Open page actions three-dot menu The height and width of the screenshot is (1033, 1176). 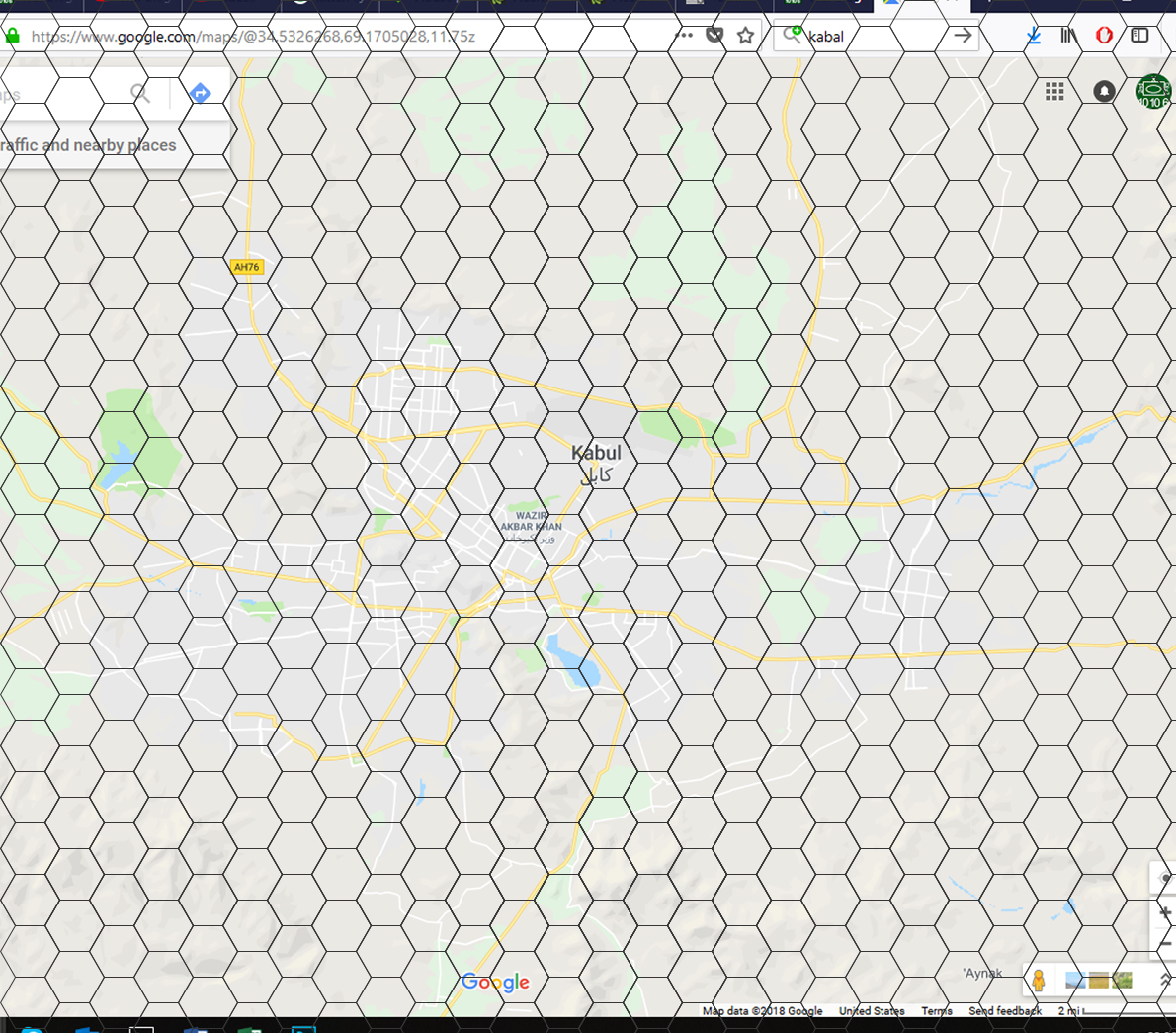683,36
